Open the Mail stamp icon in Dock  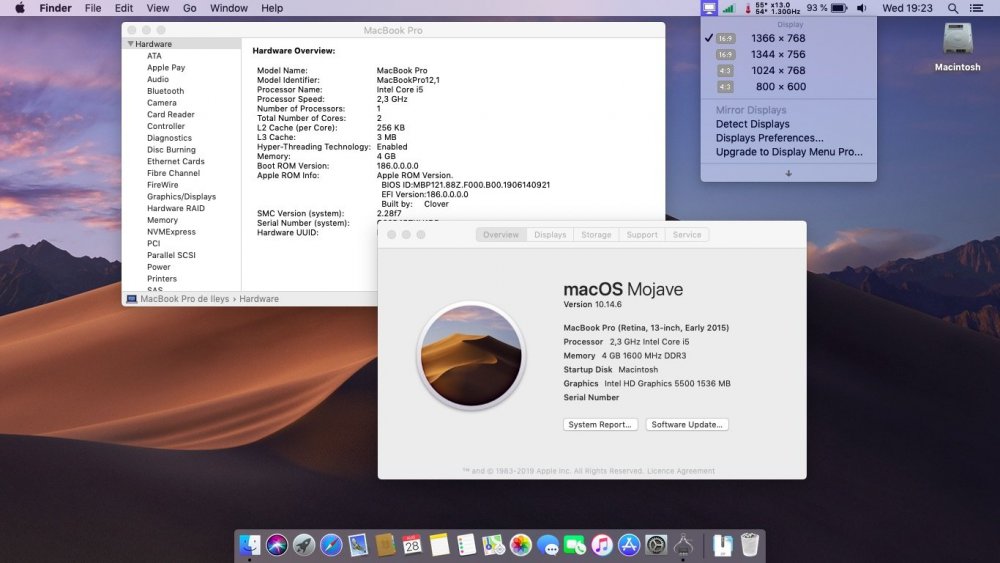(358, 545)
